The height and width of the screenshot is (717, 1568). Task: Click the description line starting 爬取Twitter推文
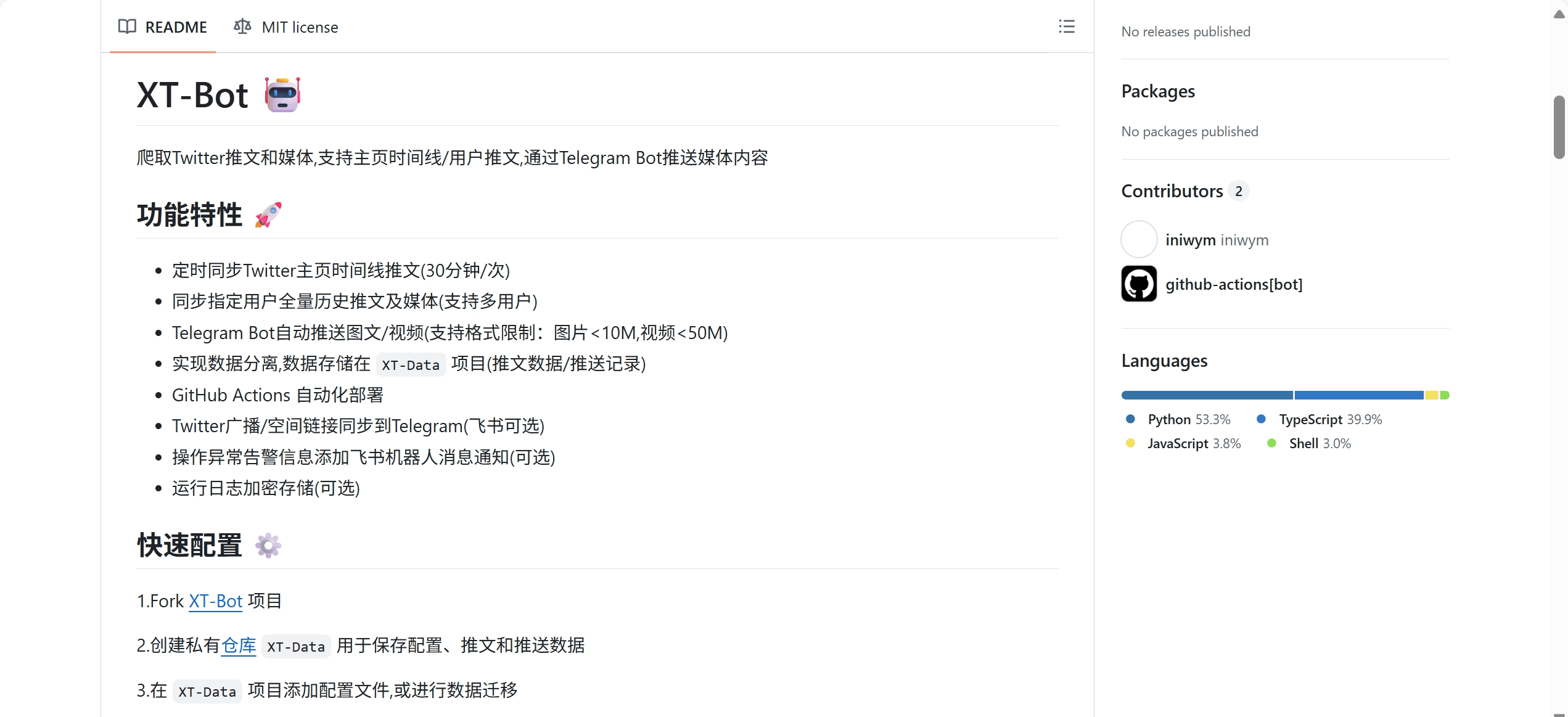[x=453, y=158]
